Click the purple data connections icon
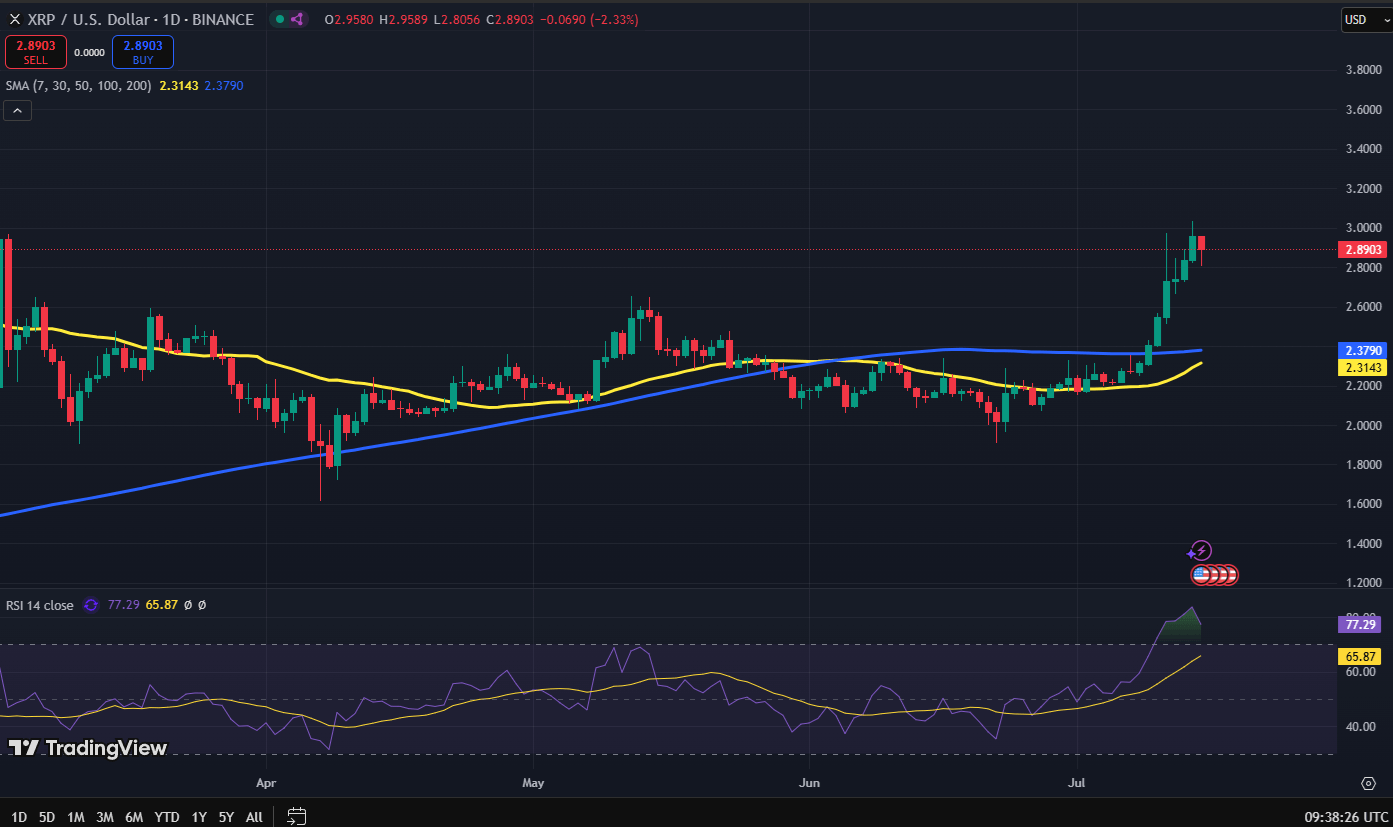 [298, 19]
